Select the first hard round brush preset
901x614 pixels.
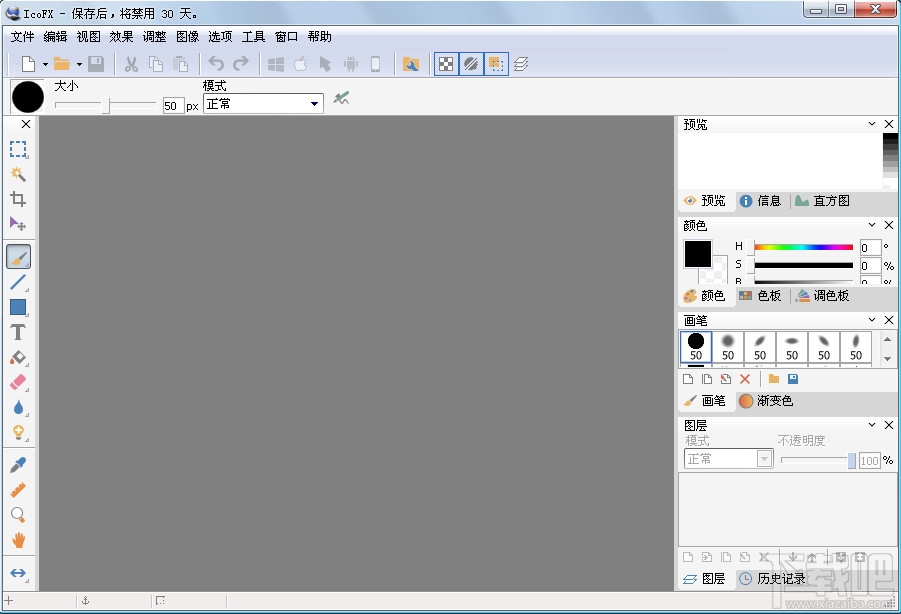tap(696, 347)
